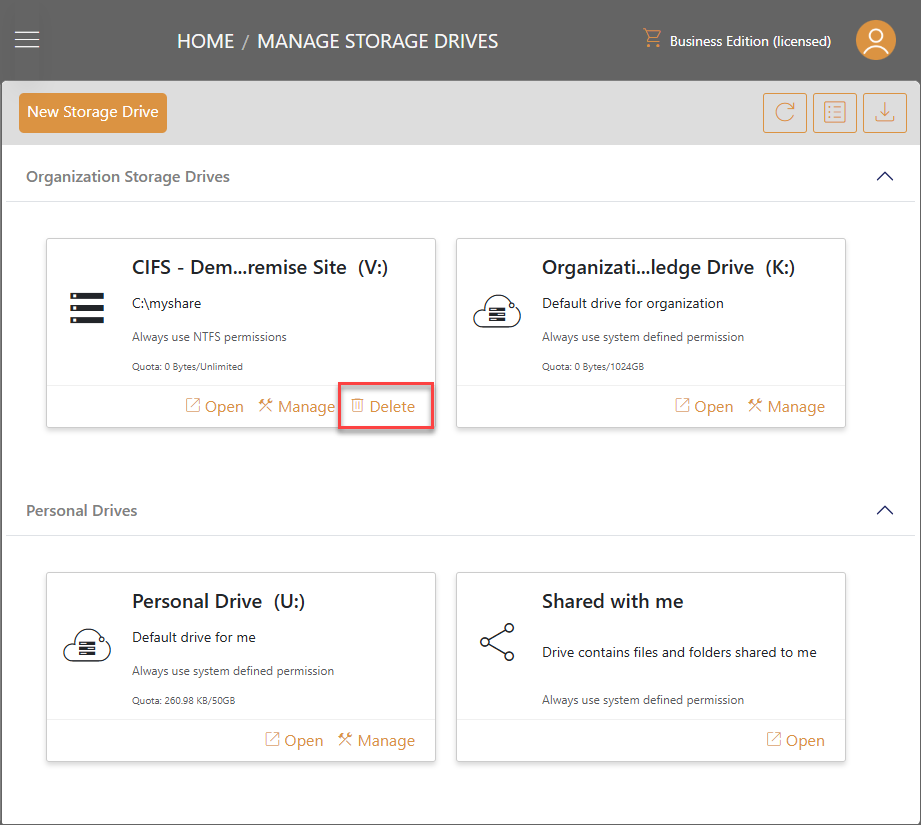Viewport: 921px width, 825px height.
Task: Click 'Quota: 0 Bytes/1024GB' text
Action: click(593, 367)
